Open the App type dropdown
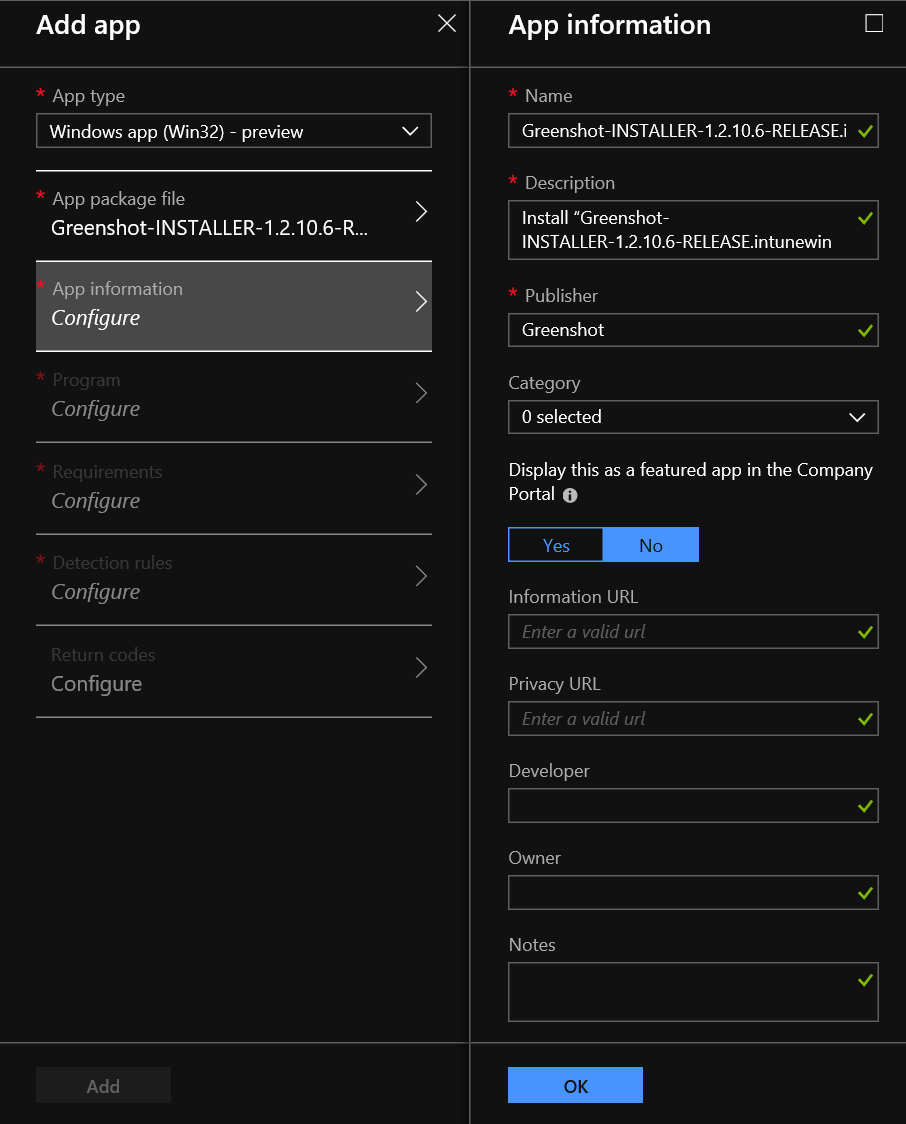The height and width of the screenshot is (1124, 906). click(x=234, y=131)
